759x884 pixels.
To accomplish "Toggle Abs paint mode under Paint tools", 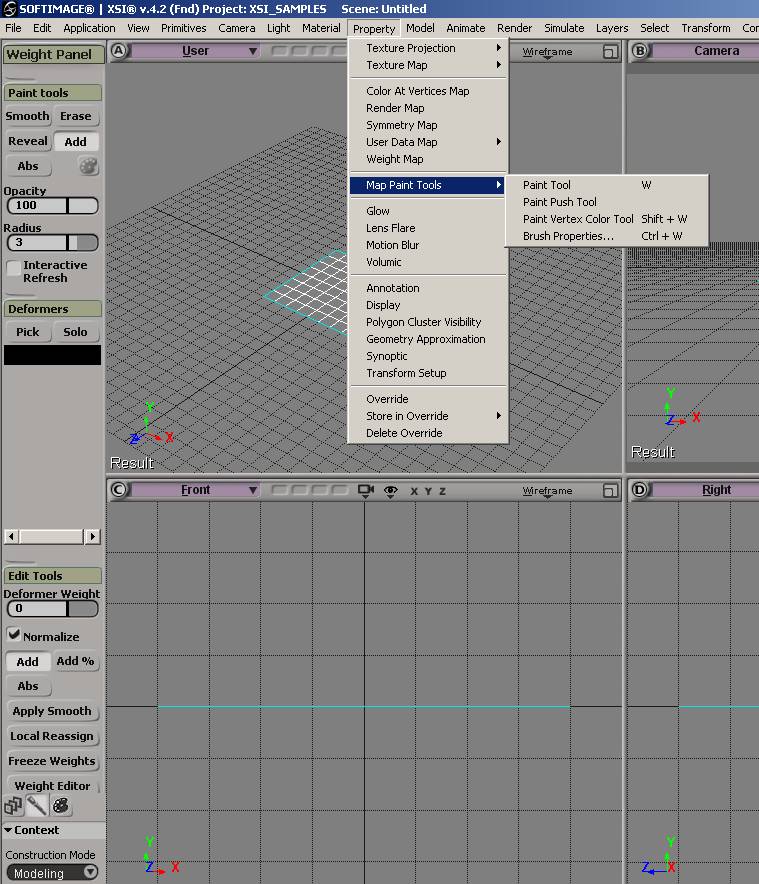I will pos(28,166).
